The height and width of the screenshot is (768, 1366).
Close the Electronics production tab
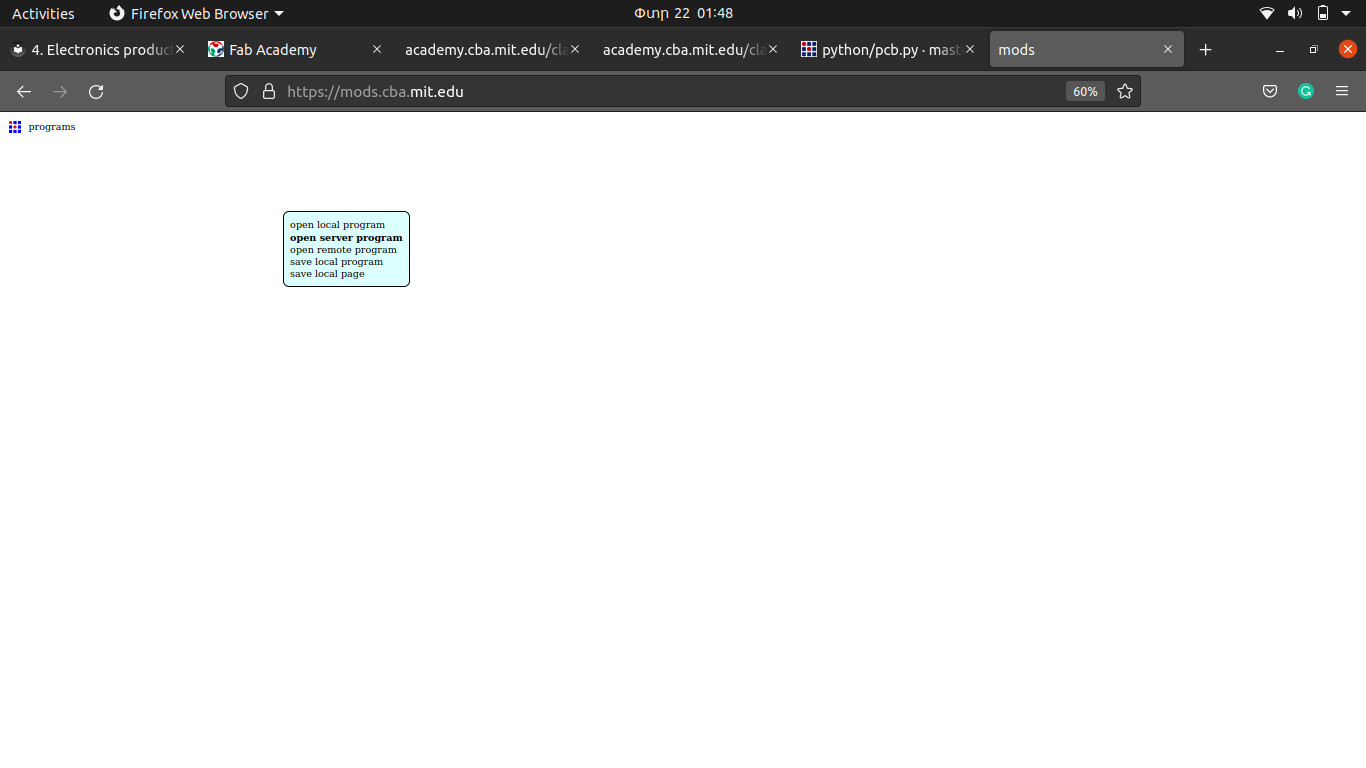[x=180, y=50]
